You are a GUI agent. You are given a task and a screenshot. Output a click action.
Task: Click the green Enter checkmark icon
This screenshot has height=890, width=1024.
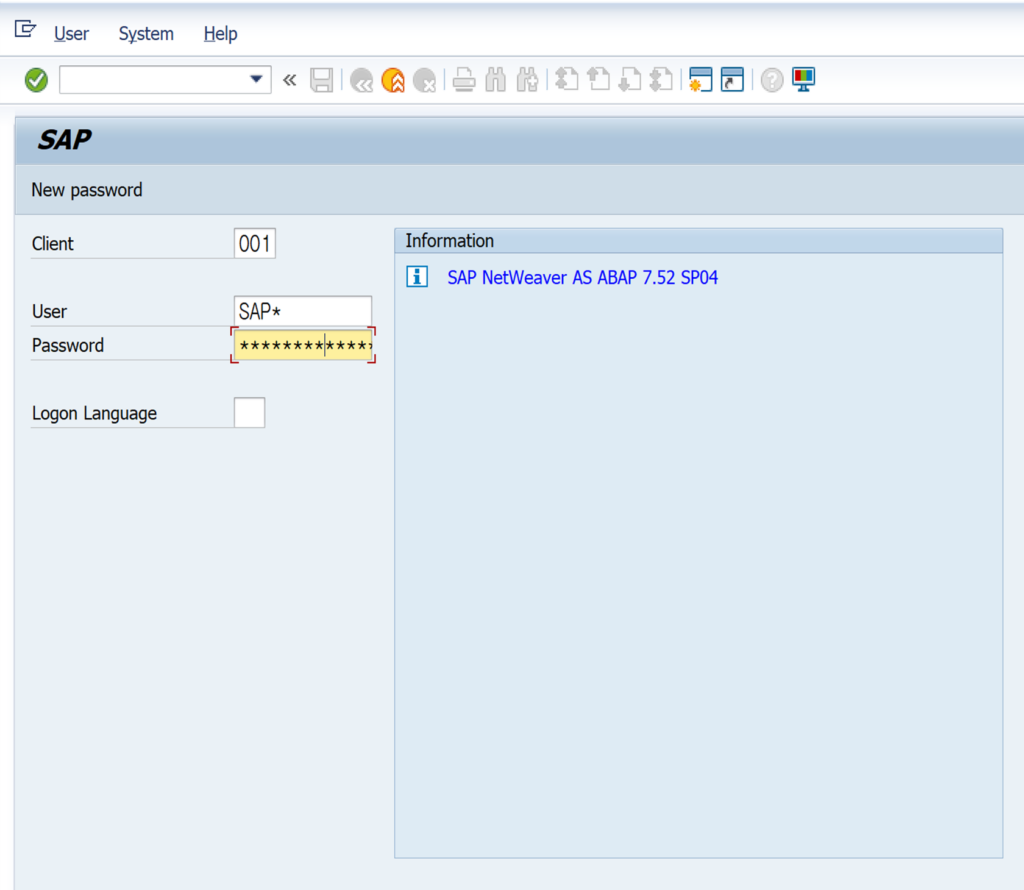pos(37,80)
